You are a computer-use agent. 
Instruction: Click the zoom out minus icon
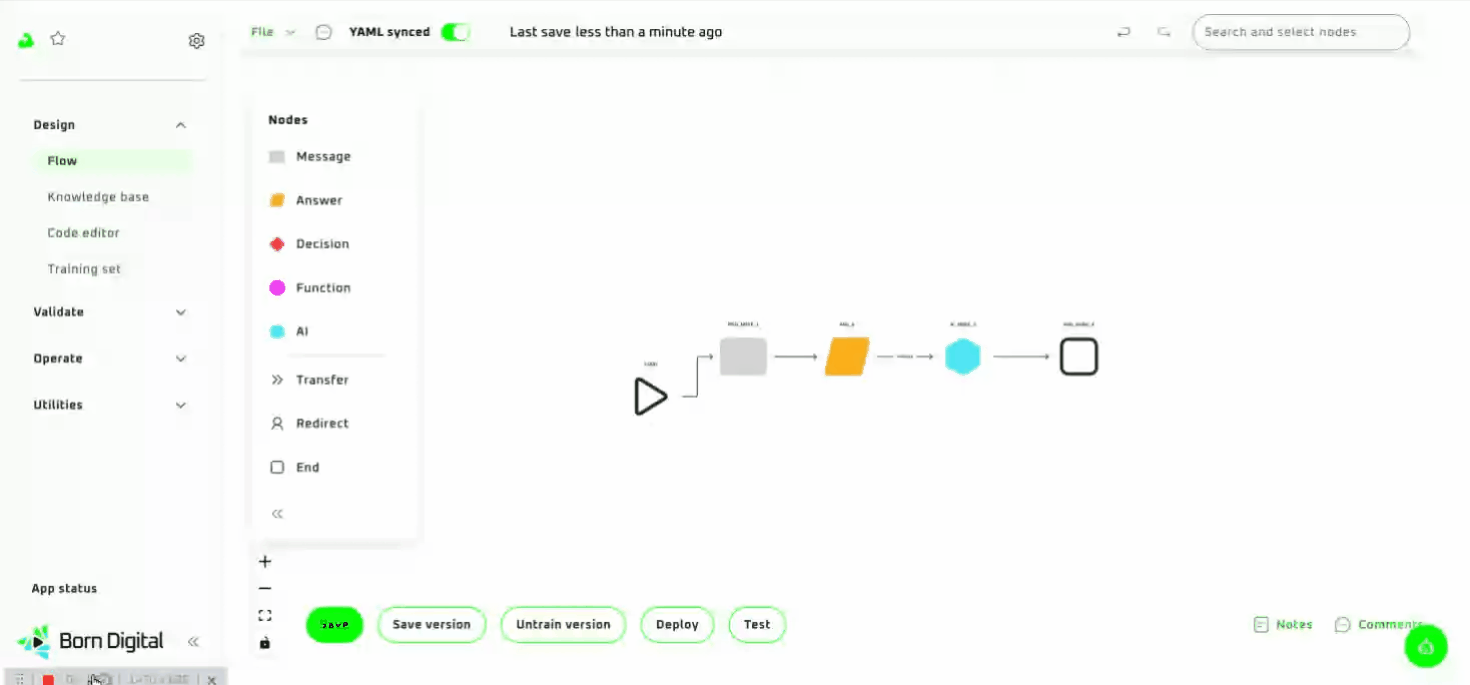[265, 589]
